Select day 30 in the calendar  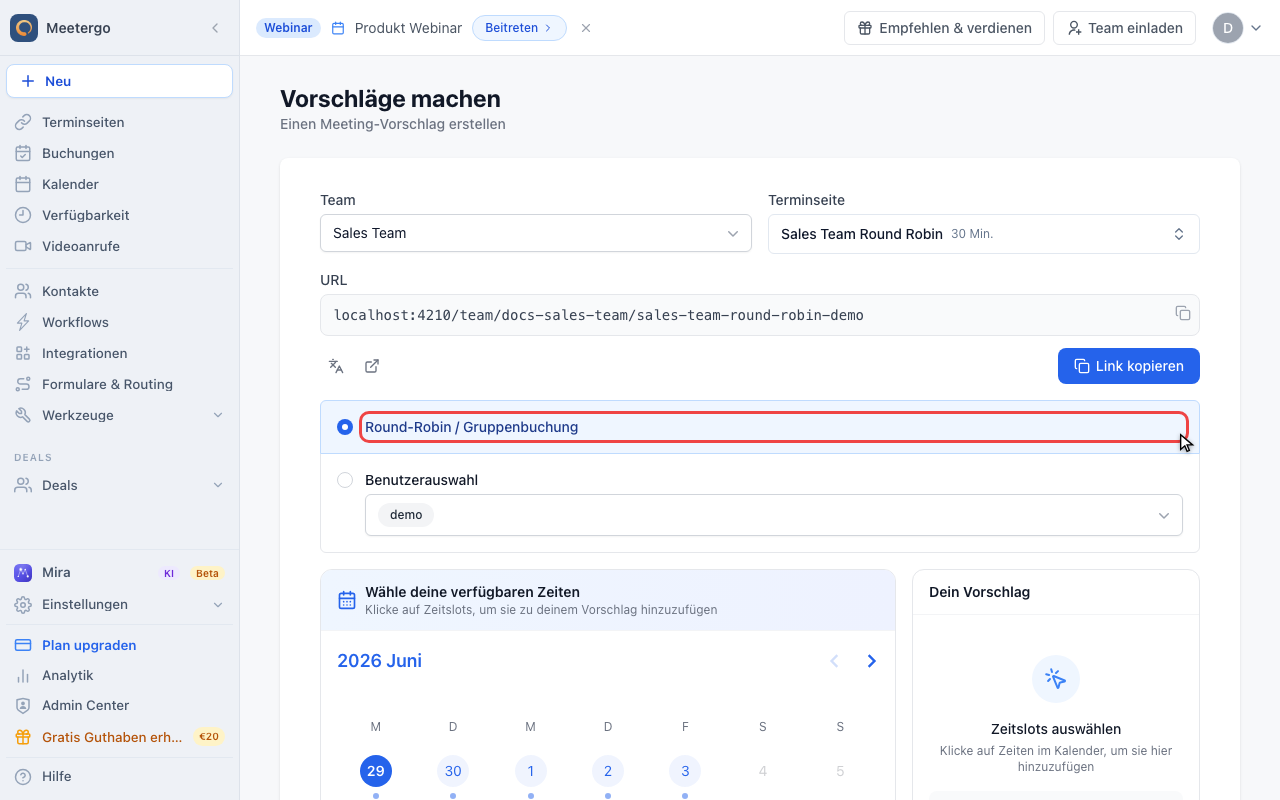coord(453,771)
